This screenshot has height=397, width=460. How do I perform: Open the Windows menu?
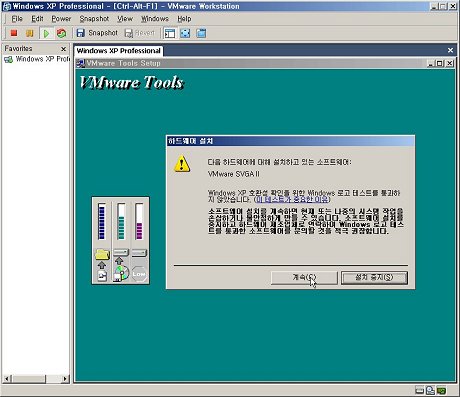coord(155,19)
